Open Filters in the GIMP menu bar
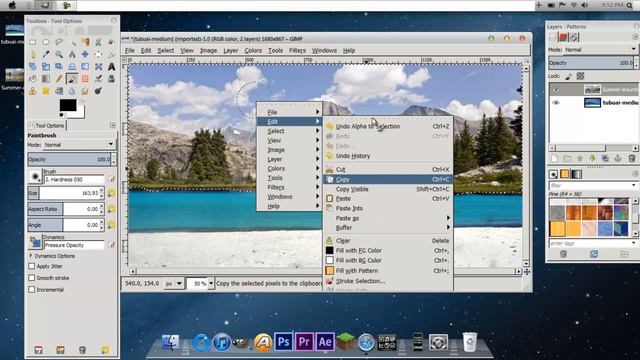The image size is (640, 360). pos(297,51)
